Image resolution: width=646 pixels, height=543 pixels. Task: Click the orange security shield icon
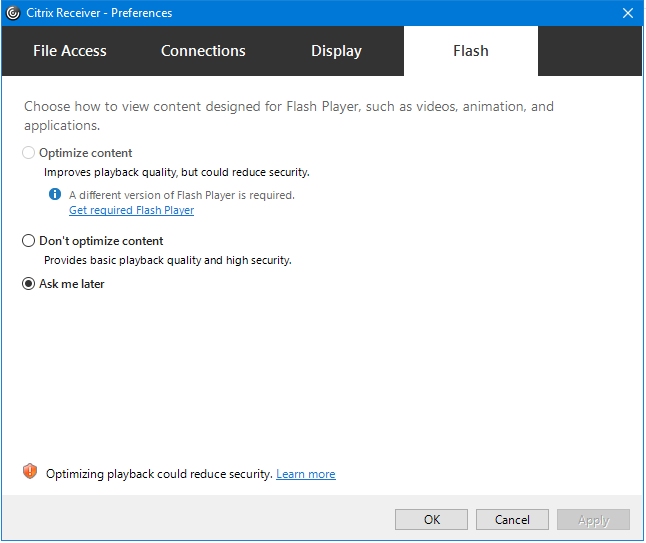30,471
